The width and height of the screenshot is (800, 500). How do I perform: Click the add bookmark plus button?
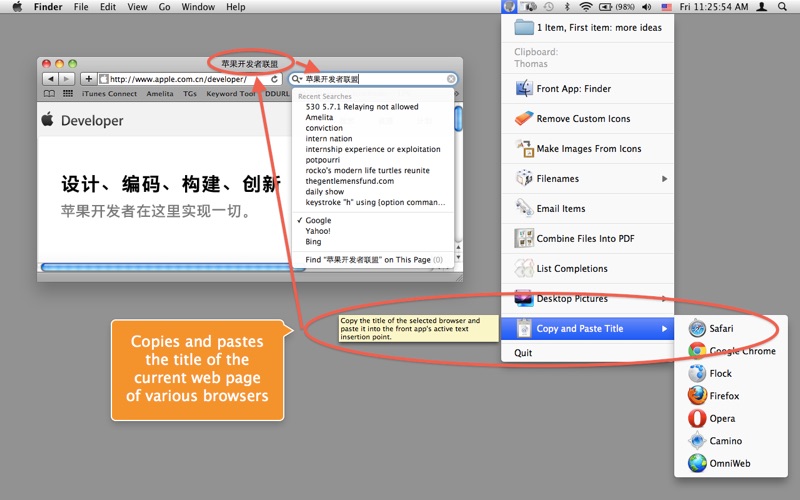coord(88,79)
